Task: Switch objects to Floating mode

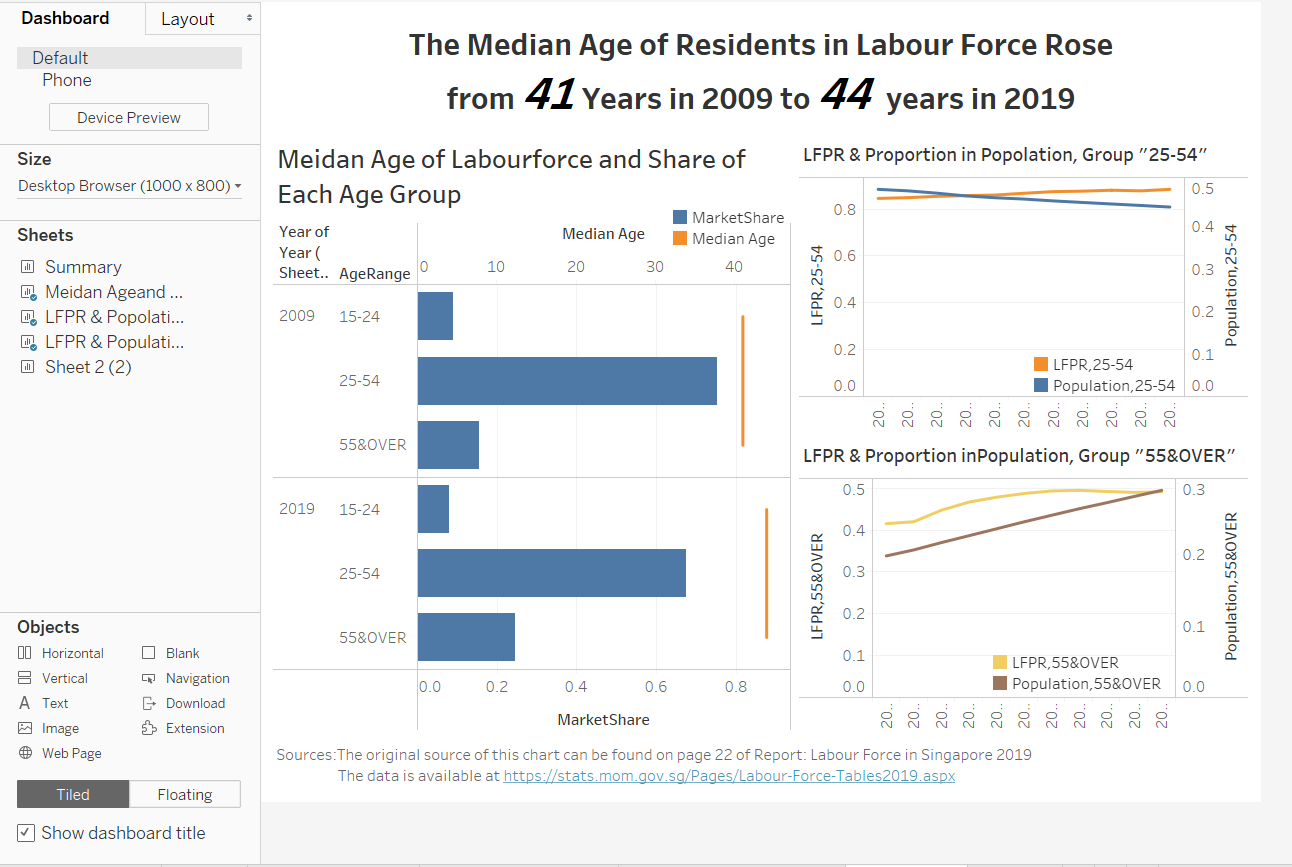Action: (185, 795)
